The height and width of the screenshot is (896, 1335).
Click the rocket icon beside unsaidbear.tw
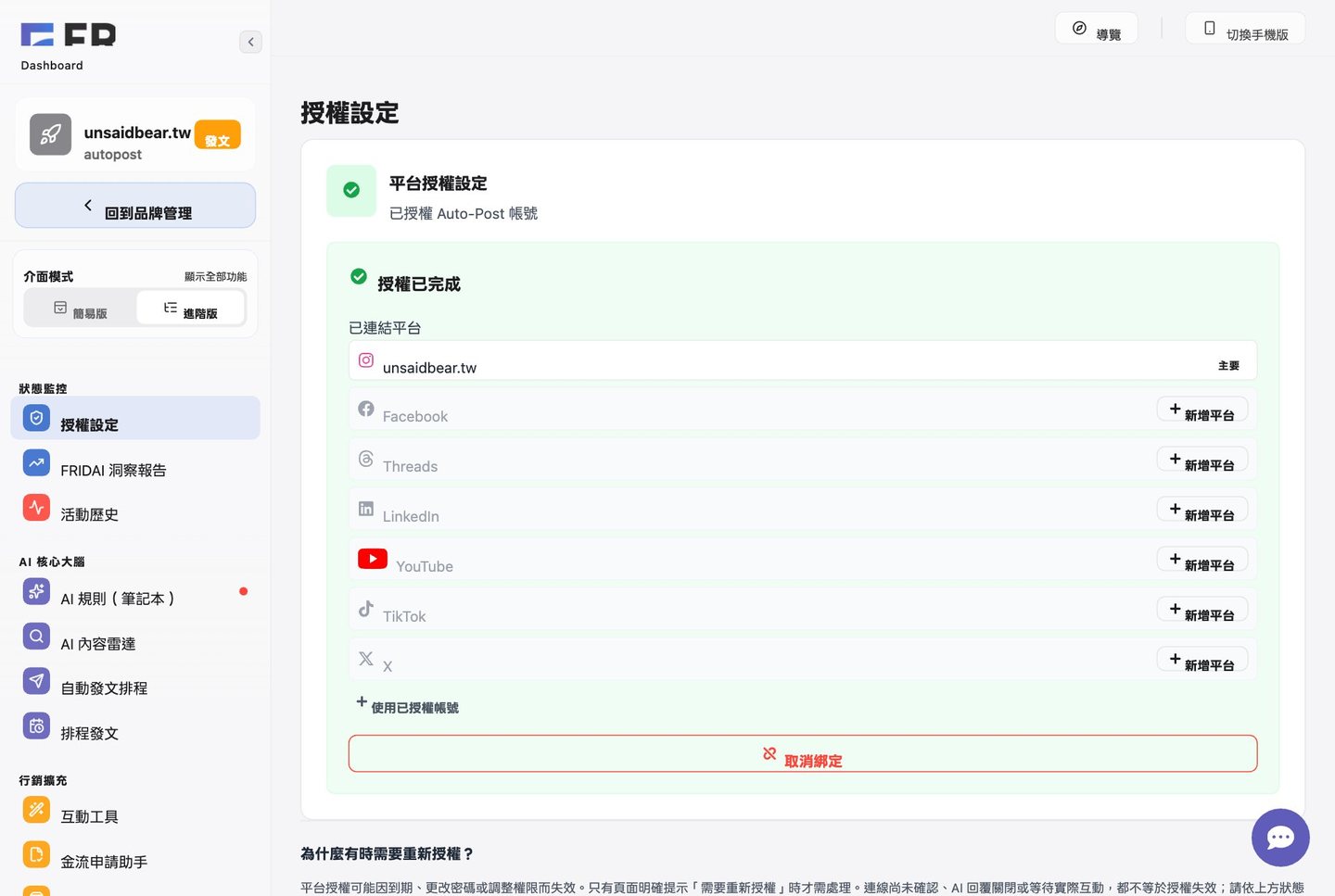point(50,134)
